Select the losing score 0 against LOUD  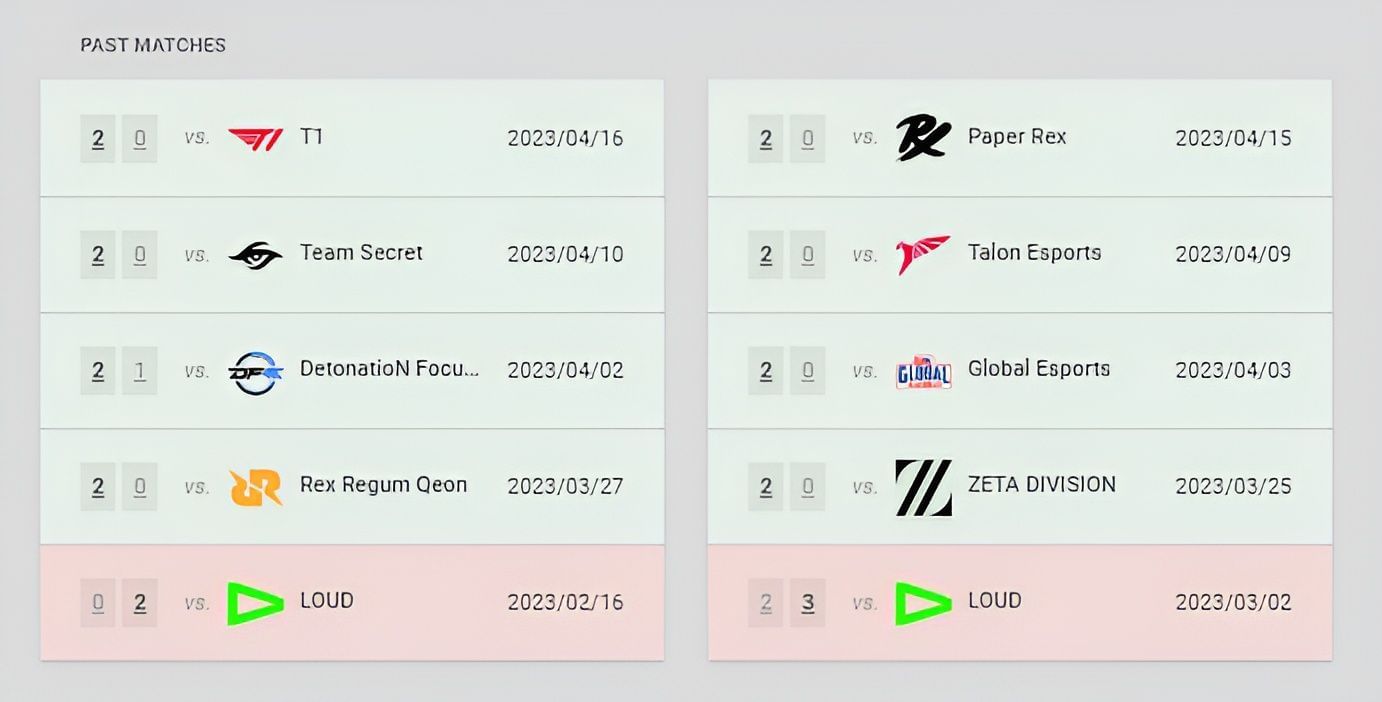(x=97, y=601)
